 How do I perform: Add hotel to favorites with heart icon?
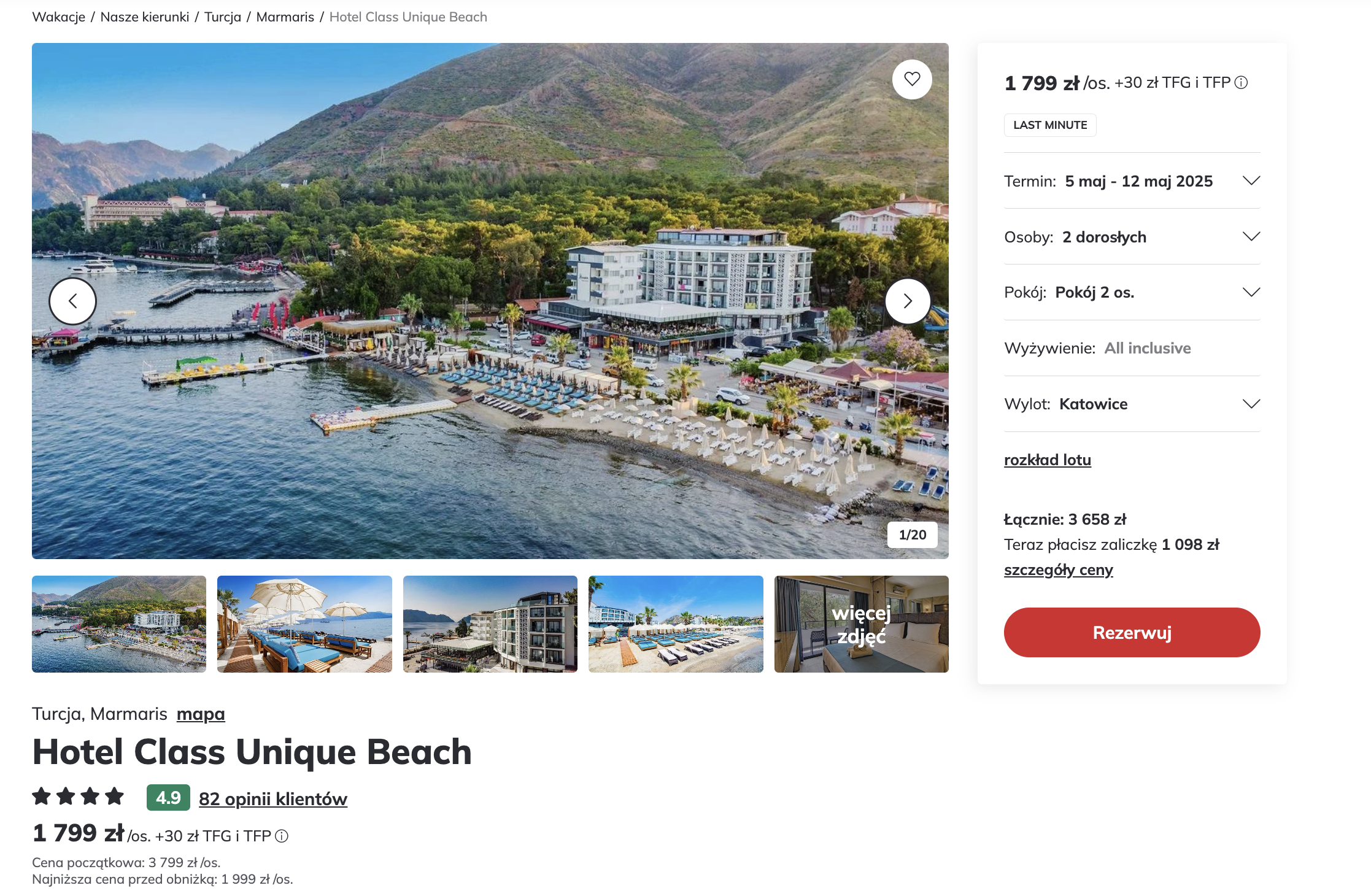tap(912, 79)
